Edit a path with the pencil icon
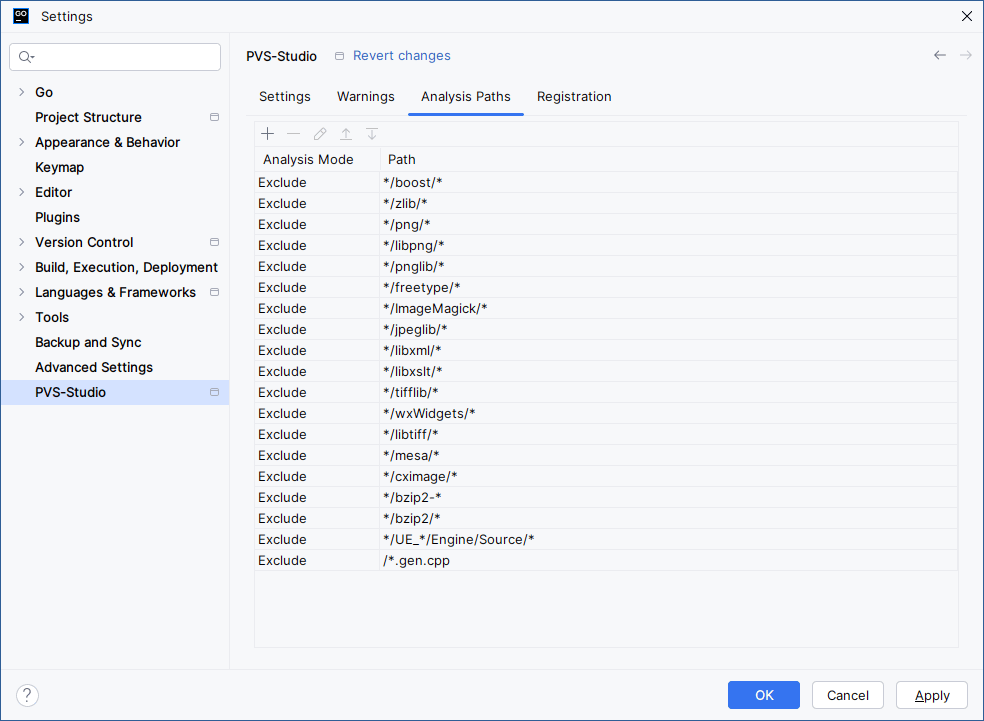Screen dimensions: 984x721 click(319, 133)
